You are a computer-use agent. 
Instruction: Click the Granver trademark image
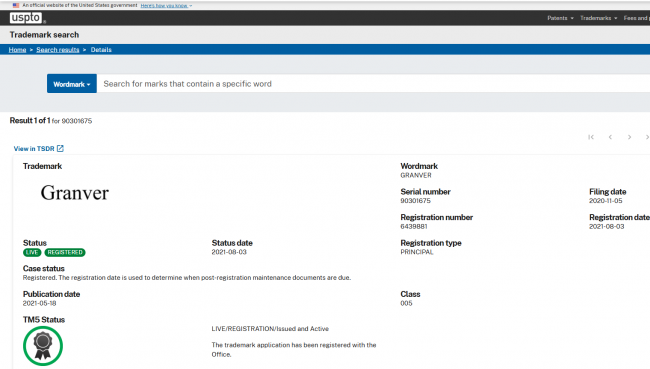tap(75, 193)
